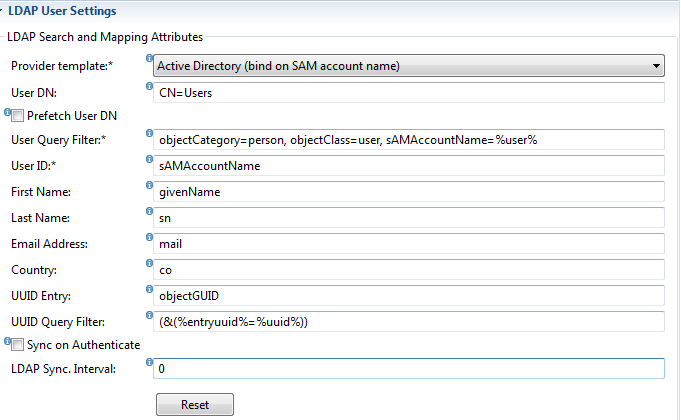Image resolution: width=681 pixels, height=420 pixels.
Task: Click info icon for UUID Entry
Action: [149, 289]
